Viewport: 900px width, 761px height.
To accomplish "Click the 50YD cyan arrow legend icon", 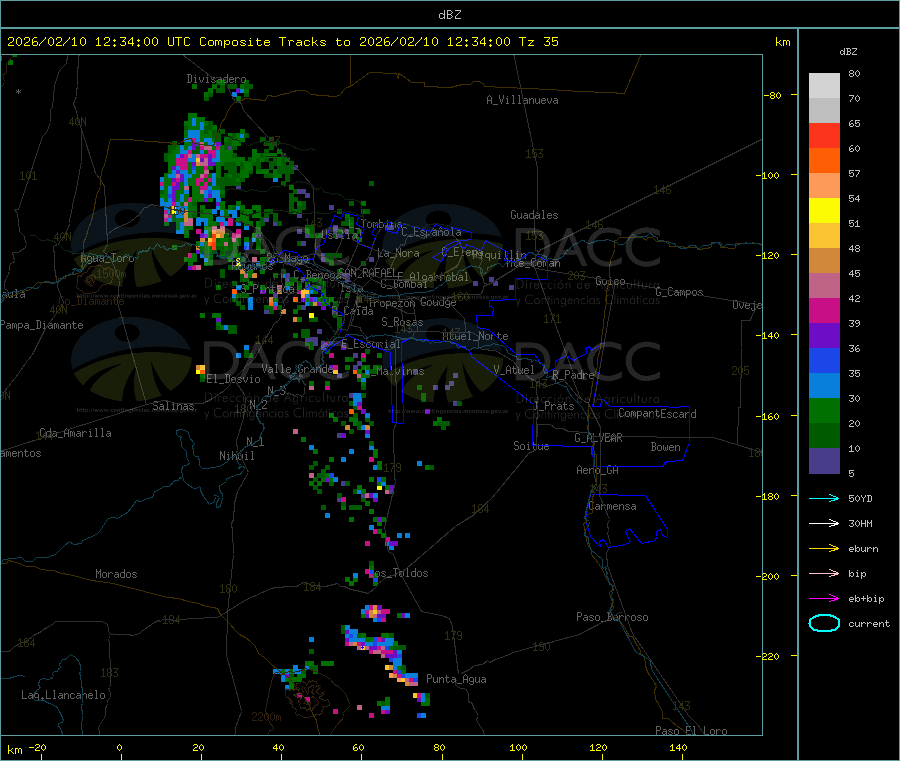I will click(824, 498).
